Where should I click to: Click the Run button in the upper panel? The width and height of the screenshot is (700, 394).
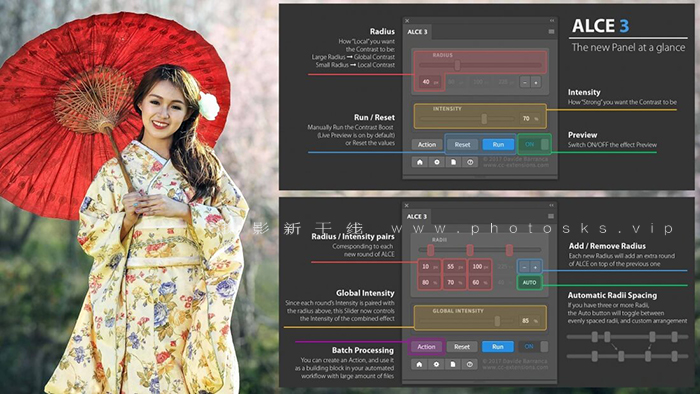(x=498, y=144)
